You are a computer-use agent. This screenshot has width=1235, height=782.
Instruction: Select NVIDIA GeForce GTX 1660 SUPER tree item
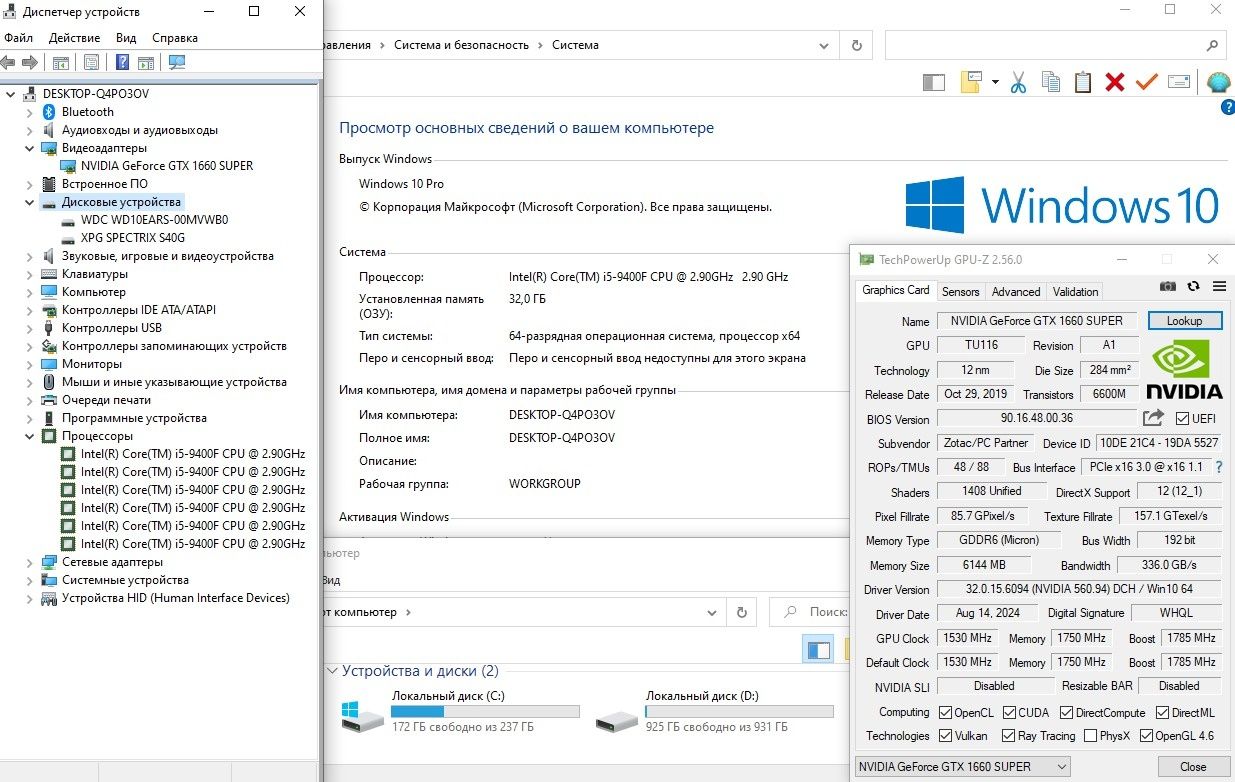point(167,166)
